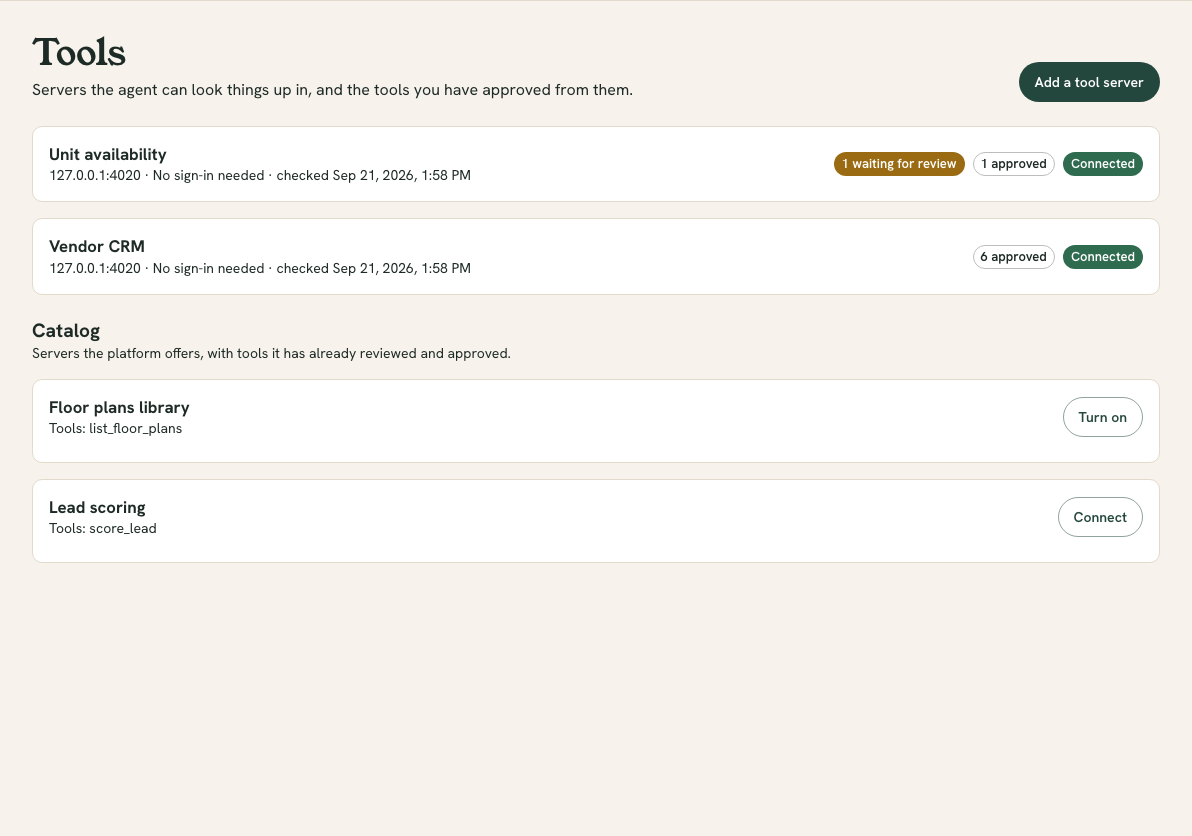Connect the Lead scoring server

(x=1100, y=518)
